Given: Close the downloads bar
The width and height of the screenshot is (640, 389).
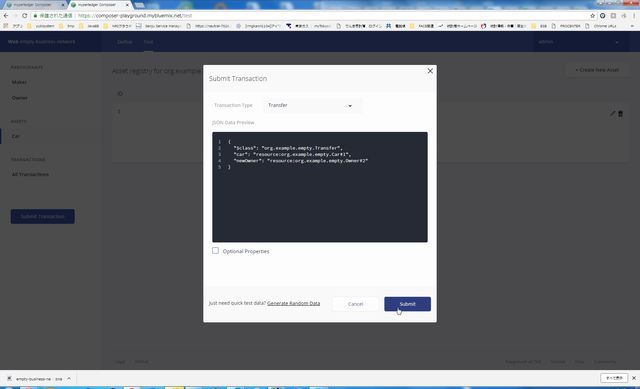Looking at the screenshot, I should [x=634, y=378].
